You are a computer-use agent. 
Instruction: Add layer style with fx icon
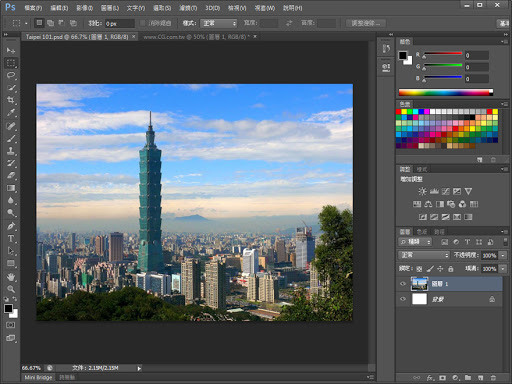(430, 378)
